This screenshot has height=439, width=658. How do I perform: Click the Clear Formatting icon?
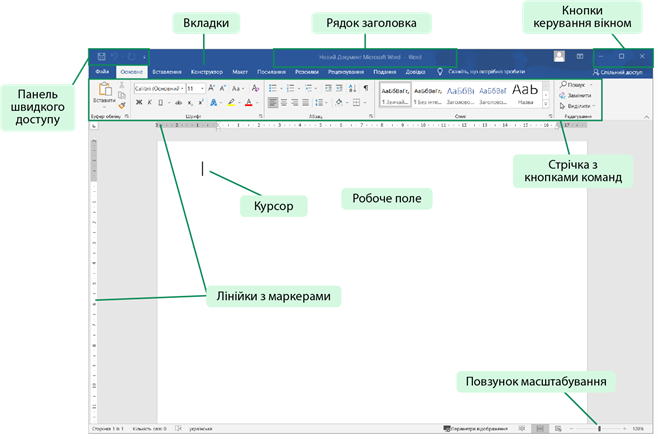point(255,88)
